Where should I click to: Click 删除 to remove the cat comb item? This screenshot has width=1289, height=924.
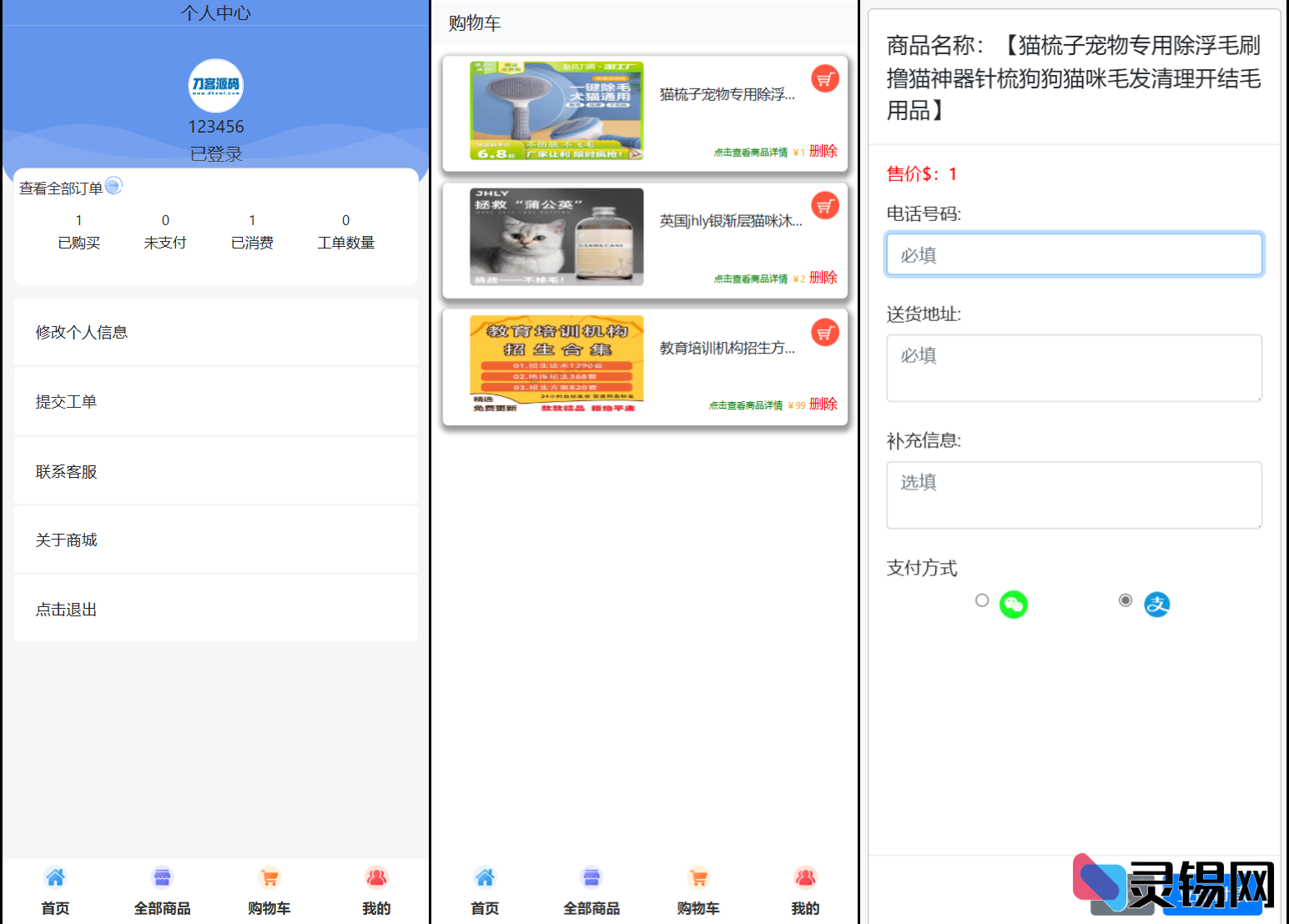pyautogui.click(x=823, y=151)
